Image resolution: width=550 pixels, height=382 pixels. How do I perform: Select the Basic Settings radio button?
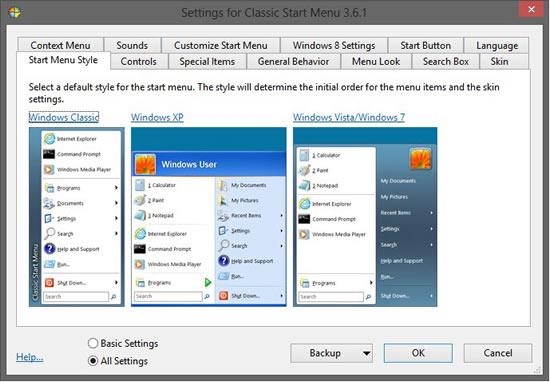coord(93,343)
